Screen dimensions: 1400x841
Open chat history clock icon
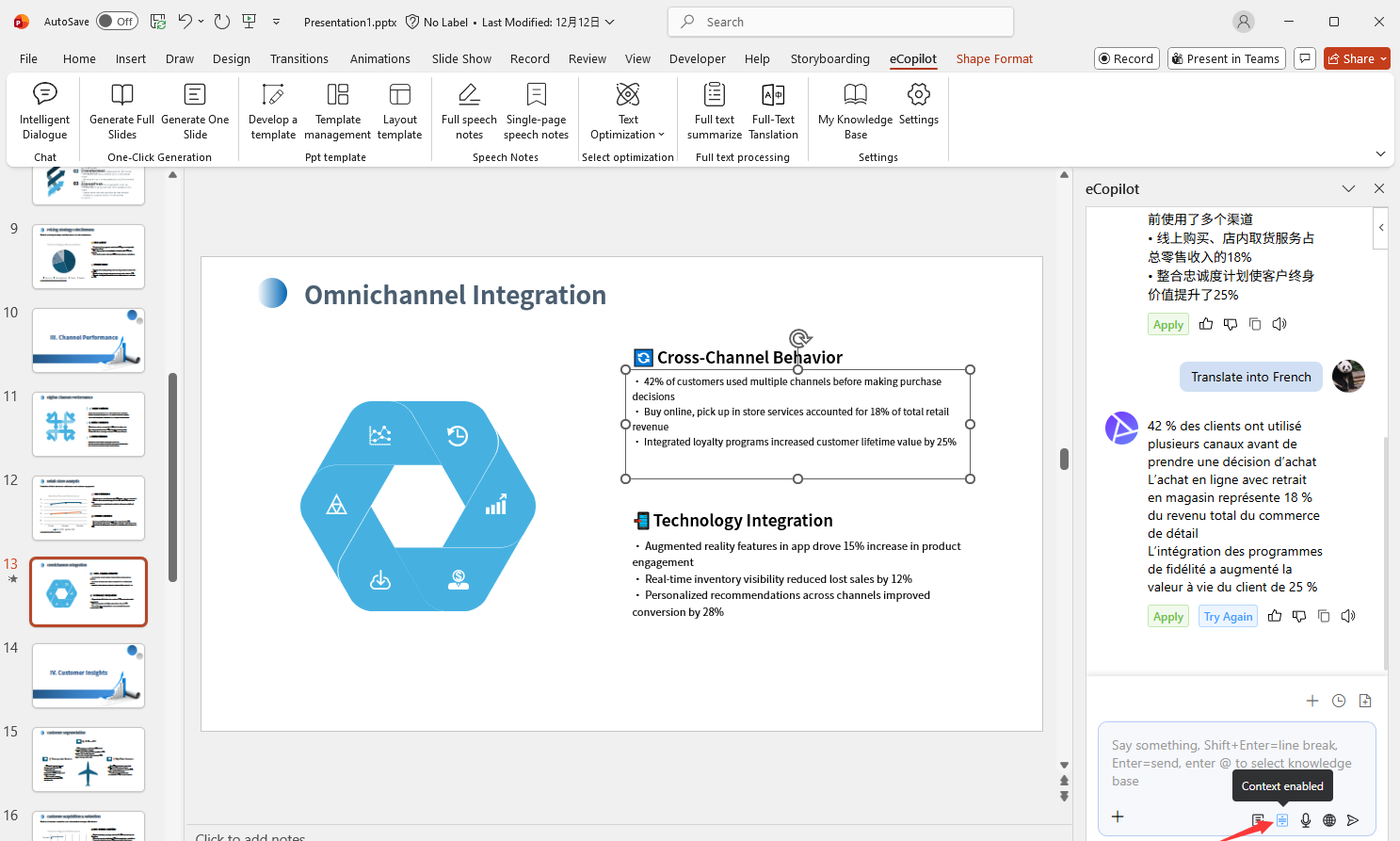pyautogui.click(x=1339, y=701)
